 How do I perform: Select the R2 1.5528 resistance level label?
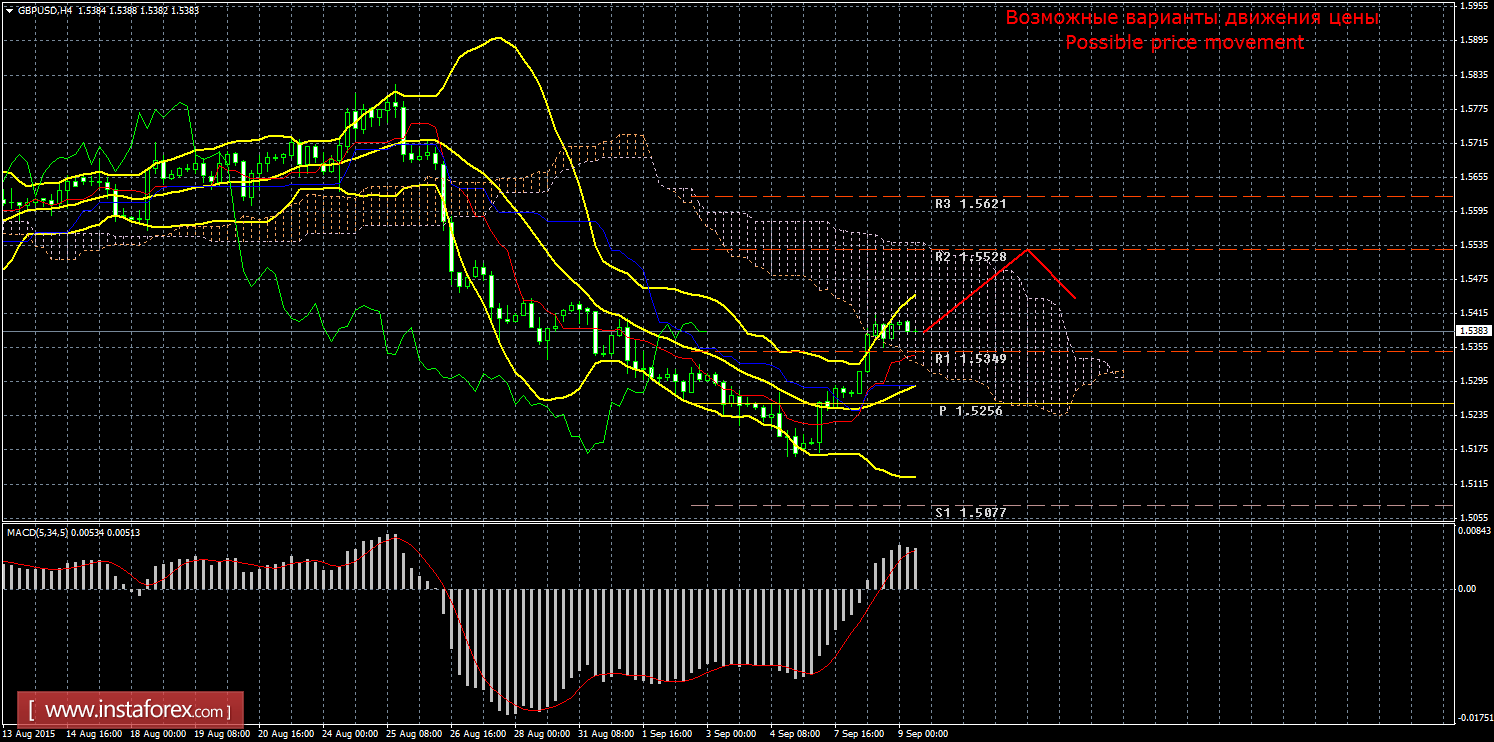[x=970, y=257]
